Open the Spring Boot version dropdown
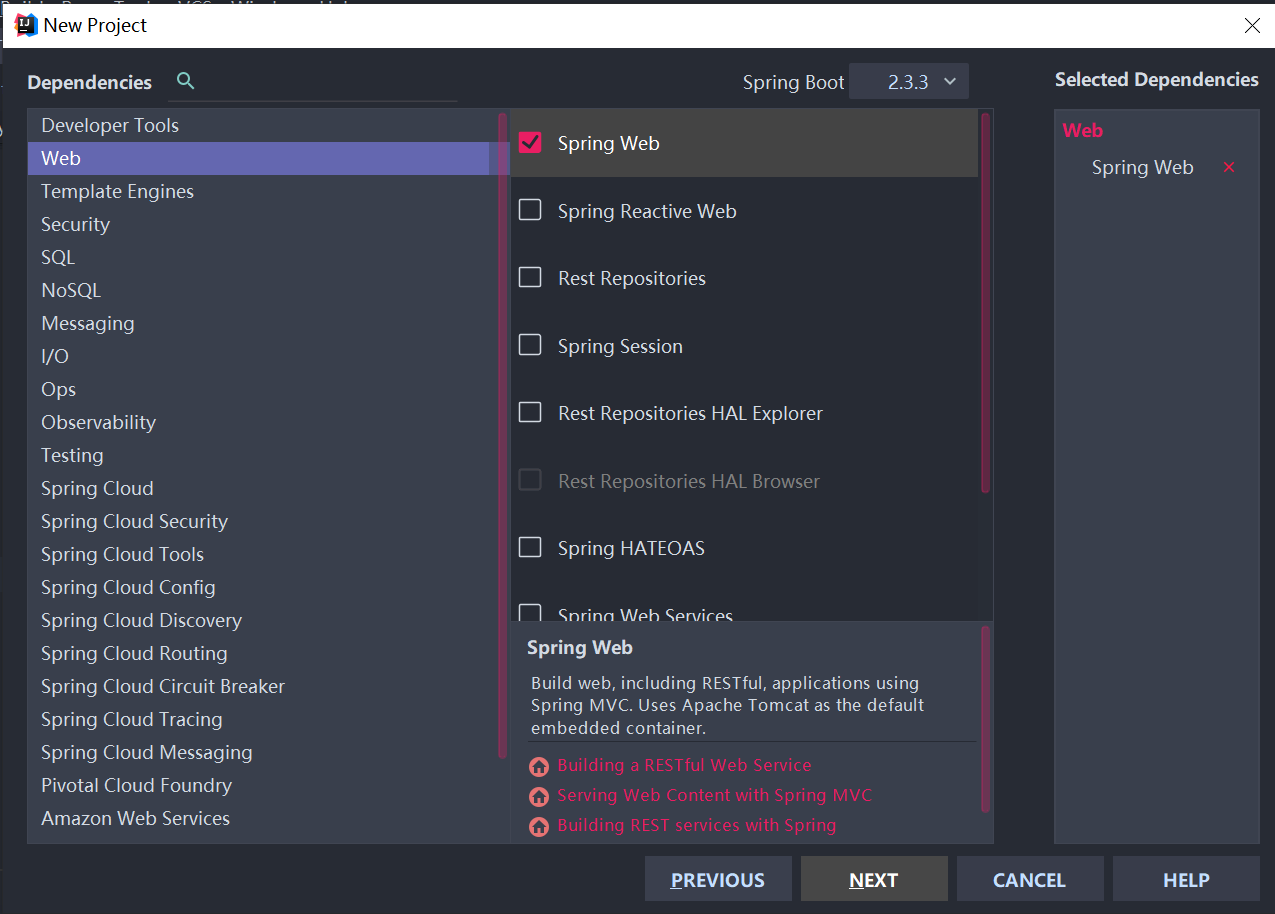 [909, 82]
